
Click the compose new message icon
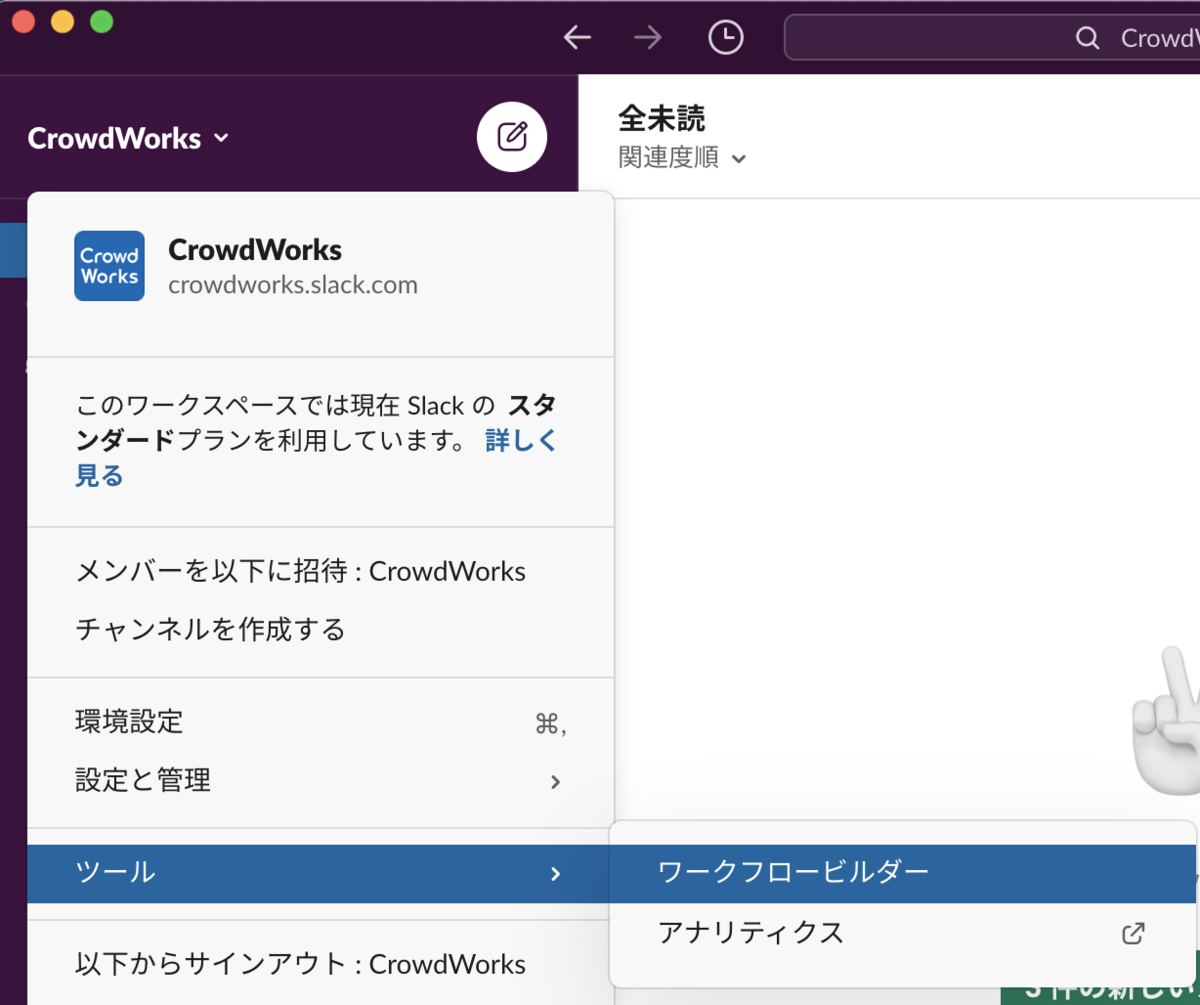pyautogui.click(x=512, y=137)
